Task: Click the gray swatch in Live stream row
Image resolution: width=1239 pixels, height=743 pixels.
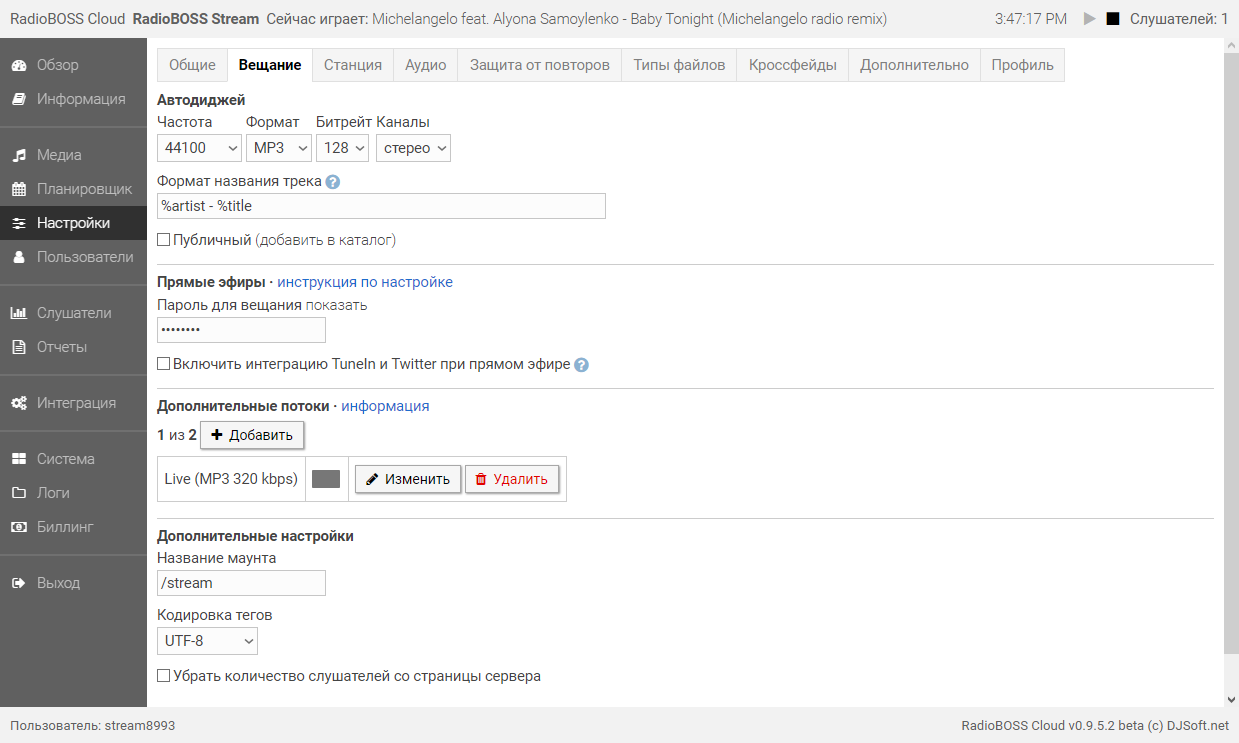Action: tap(326, 479)
